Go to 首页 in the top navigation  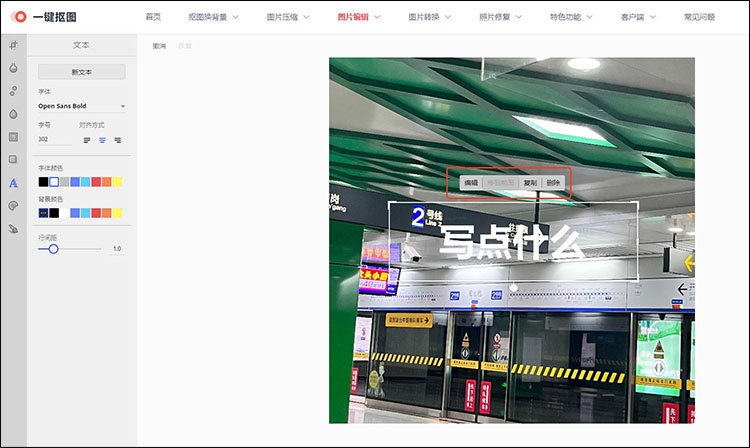pos(153,17)
